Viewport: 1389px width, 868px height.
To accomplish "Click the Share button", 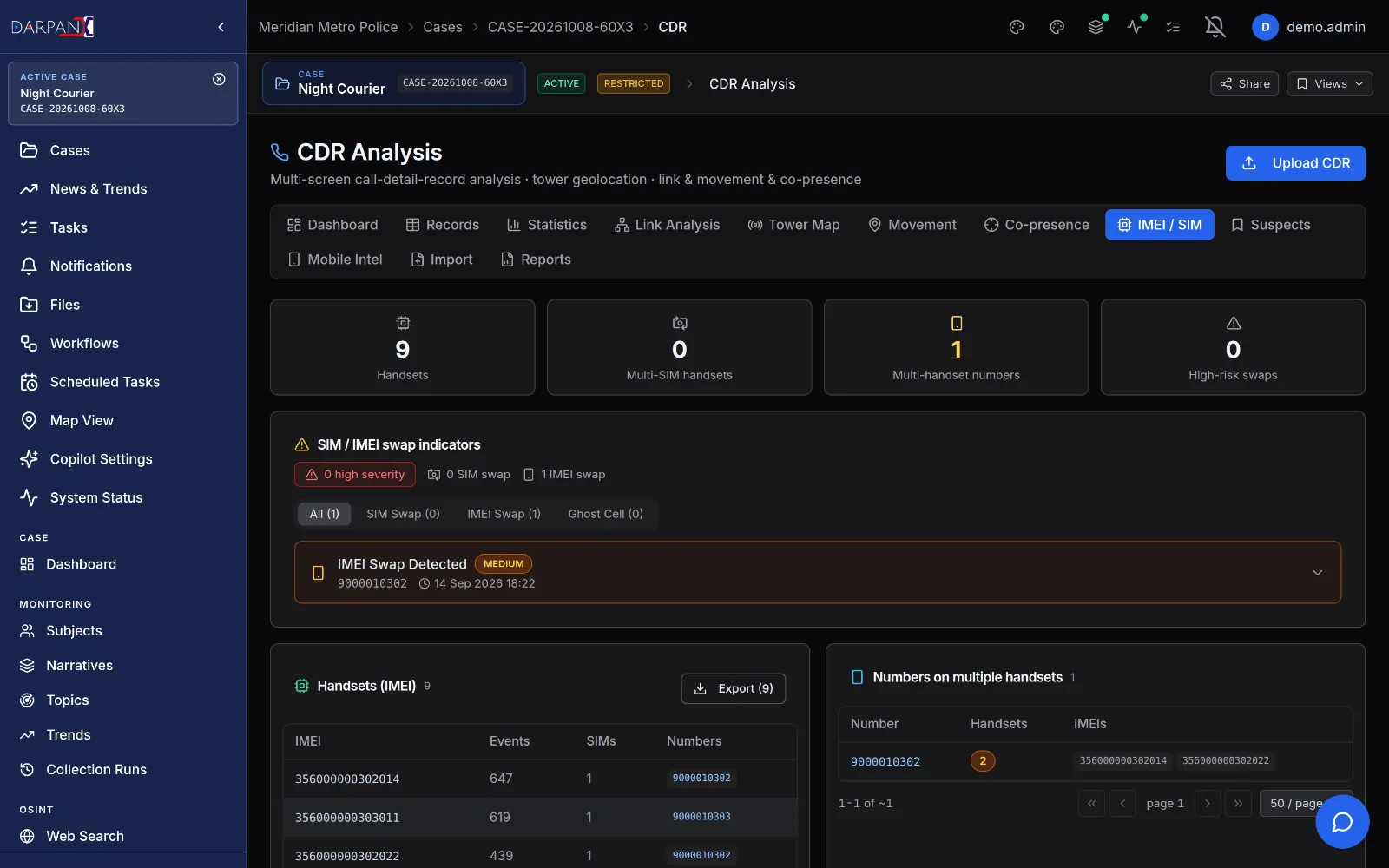I will pyautogui.click(x=1244, y=83).
